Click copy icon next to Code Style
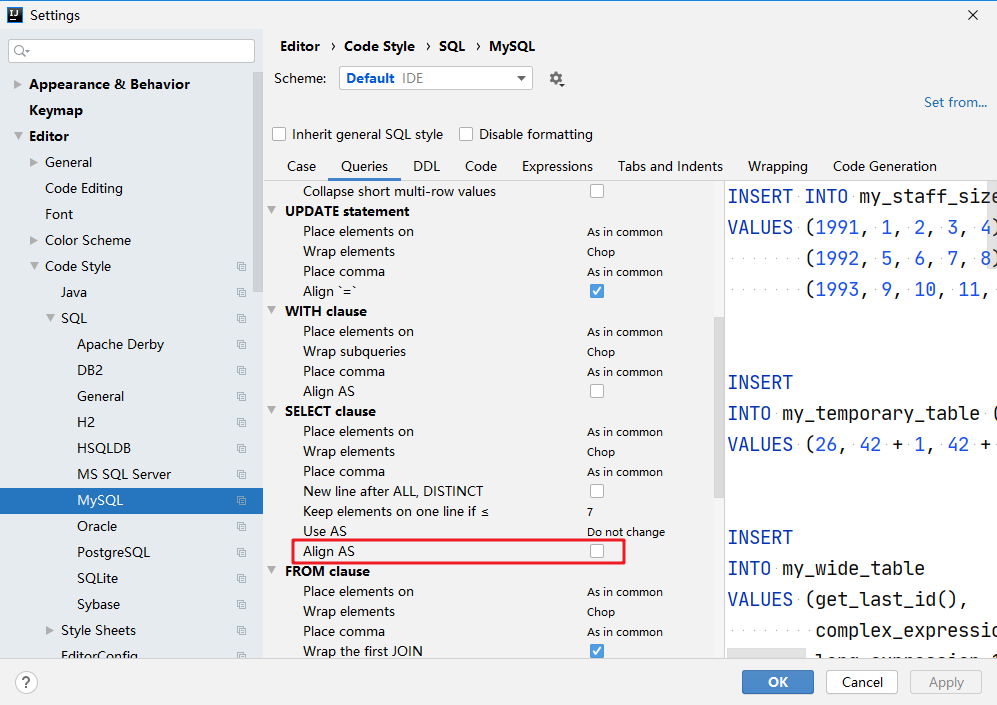997x705 pixels. 242,266
